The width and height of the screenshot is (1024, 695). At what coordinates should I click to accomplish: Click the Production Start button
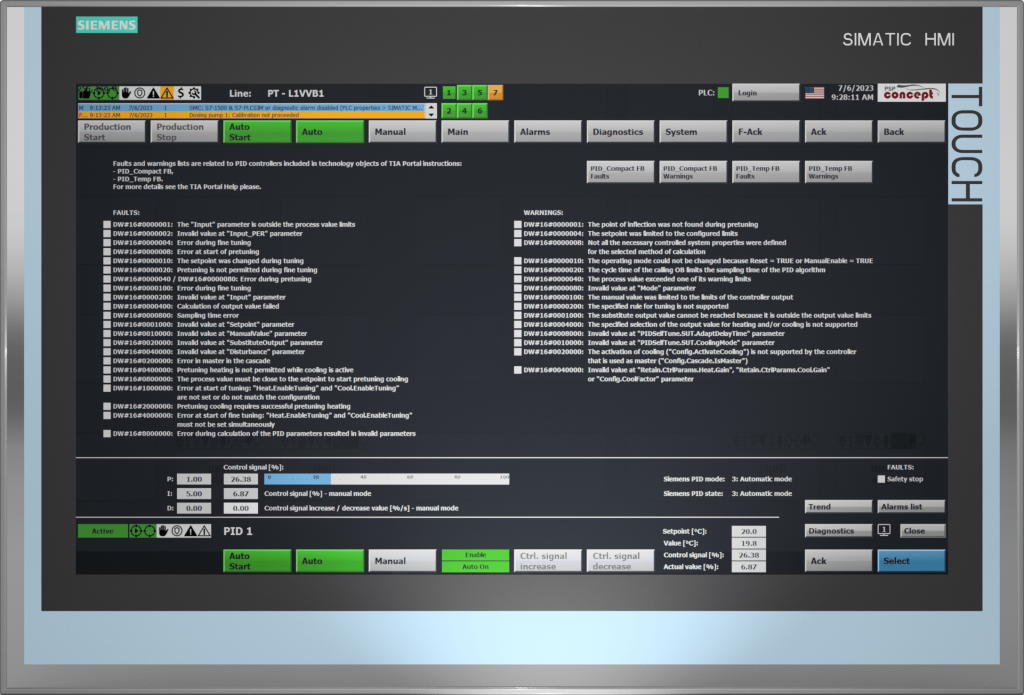coord(111,131)
